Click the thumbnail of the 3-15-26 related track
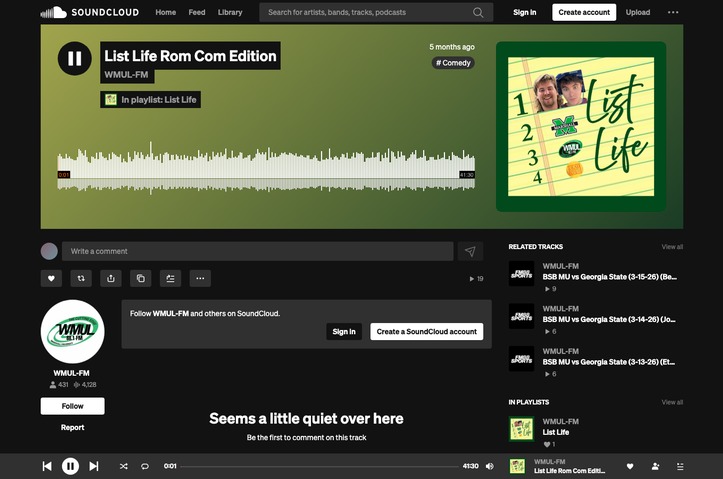The width and height of the screenshot is (723, 479). 522,274
